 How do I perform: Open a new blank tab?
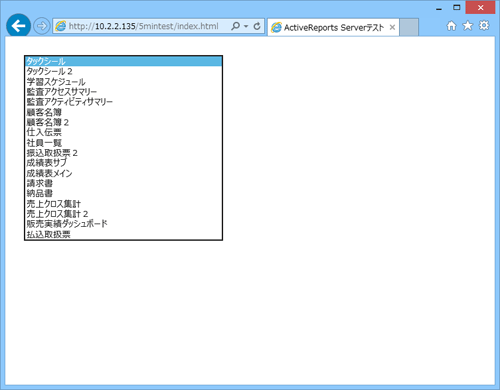(x=409, y=27)
